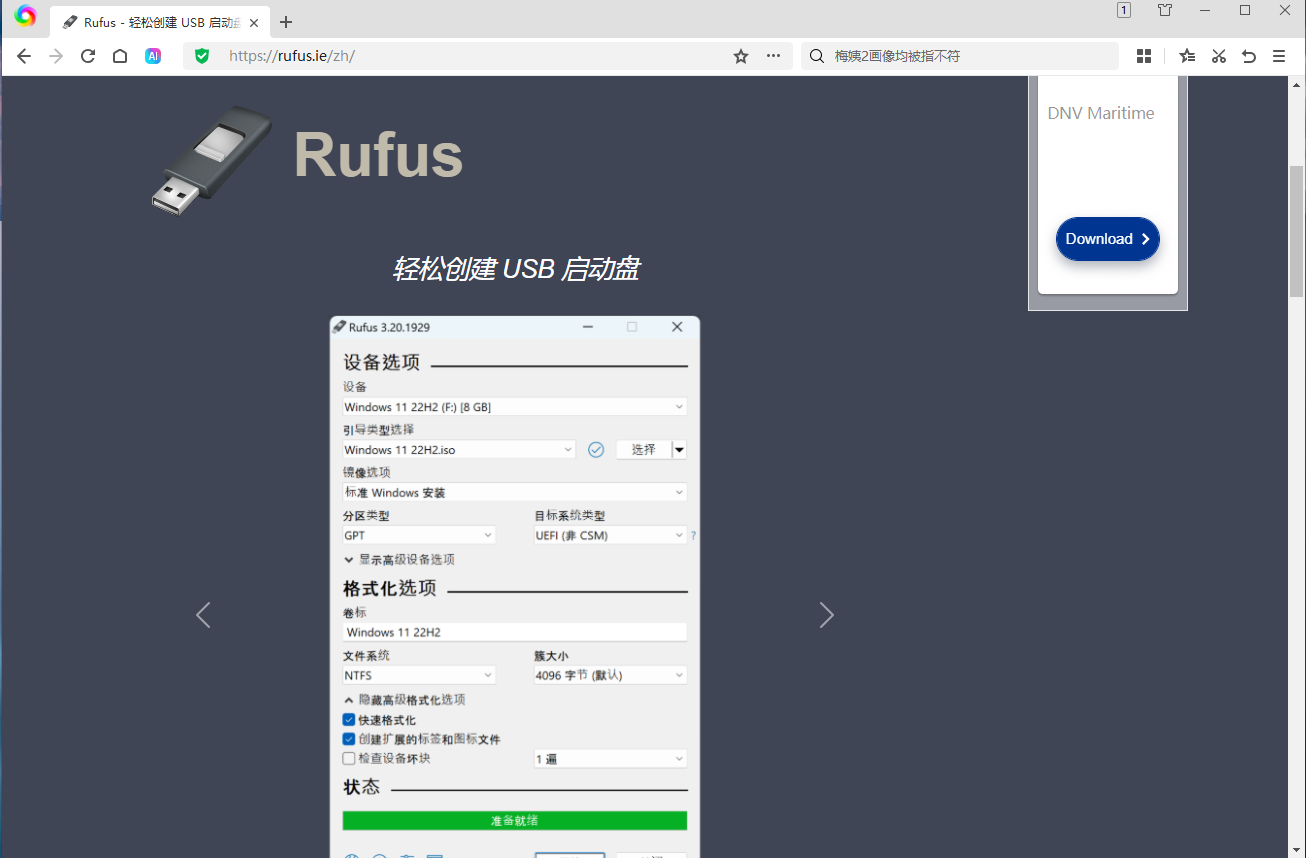The image size is (1306, 858).
Task: Select the Rufus browser tab
Action: tap(160, 22)
